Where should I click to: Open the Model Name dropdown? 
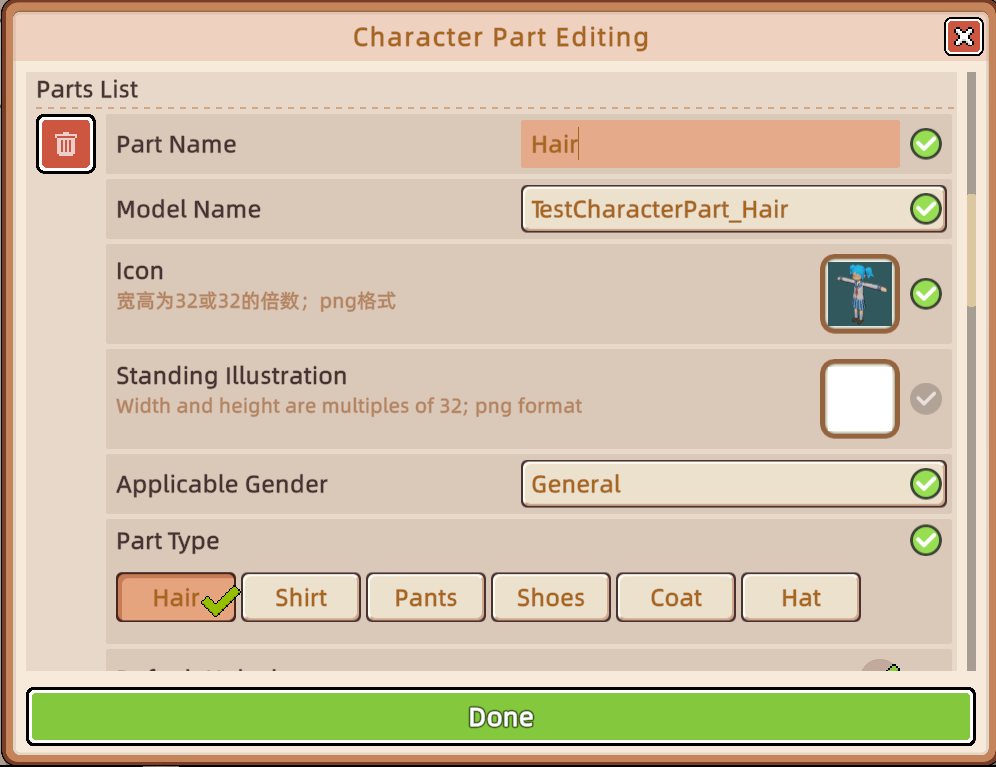point(715,209)
